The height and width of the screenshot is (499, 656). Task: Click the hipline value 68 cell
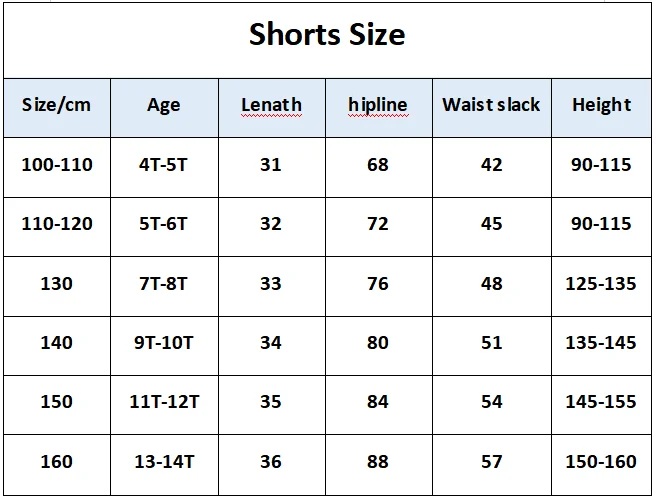pyautogui.click(x=377, y=164)
